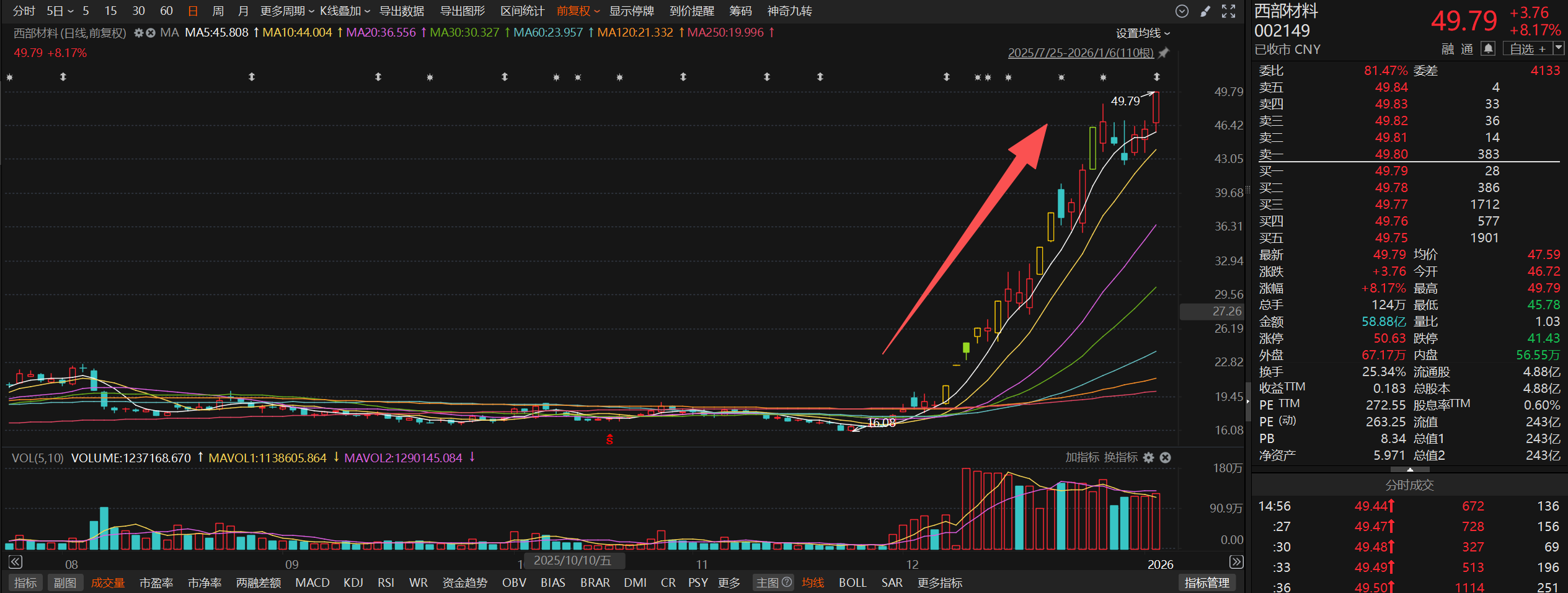This screenshot has height=593, width=1568.
Task: Switch sub-chart to KDJ indicator
Action: (353, 582)
